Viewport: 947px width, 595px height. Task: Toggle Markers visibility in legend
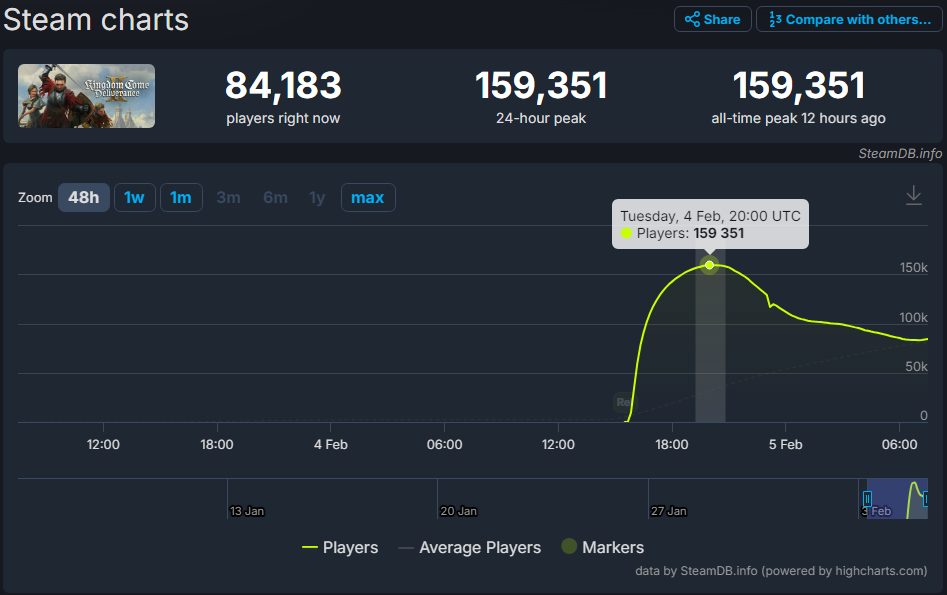tap(603, 547)
